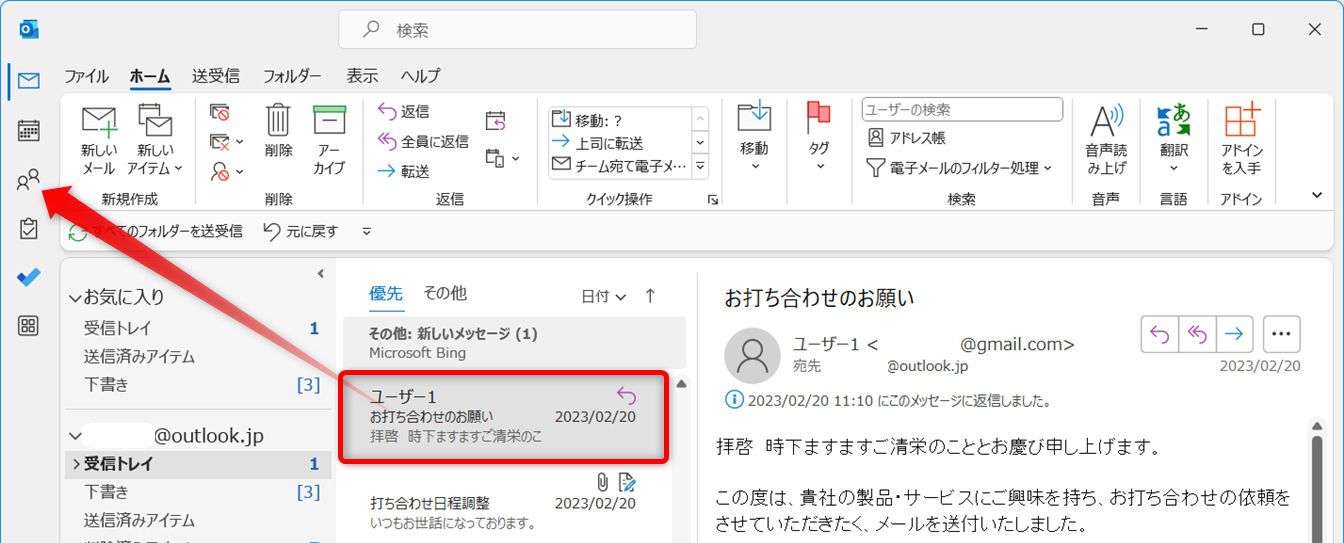Open the 日付 sort dropdown
Image resolution: width=1344 pixels, height=543 pixels.
[x=604, y=296]
